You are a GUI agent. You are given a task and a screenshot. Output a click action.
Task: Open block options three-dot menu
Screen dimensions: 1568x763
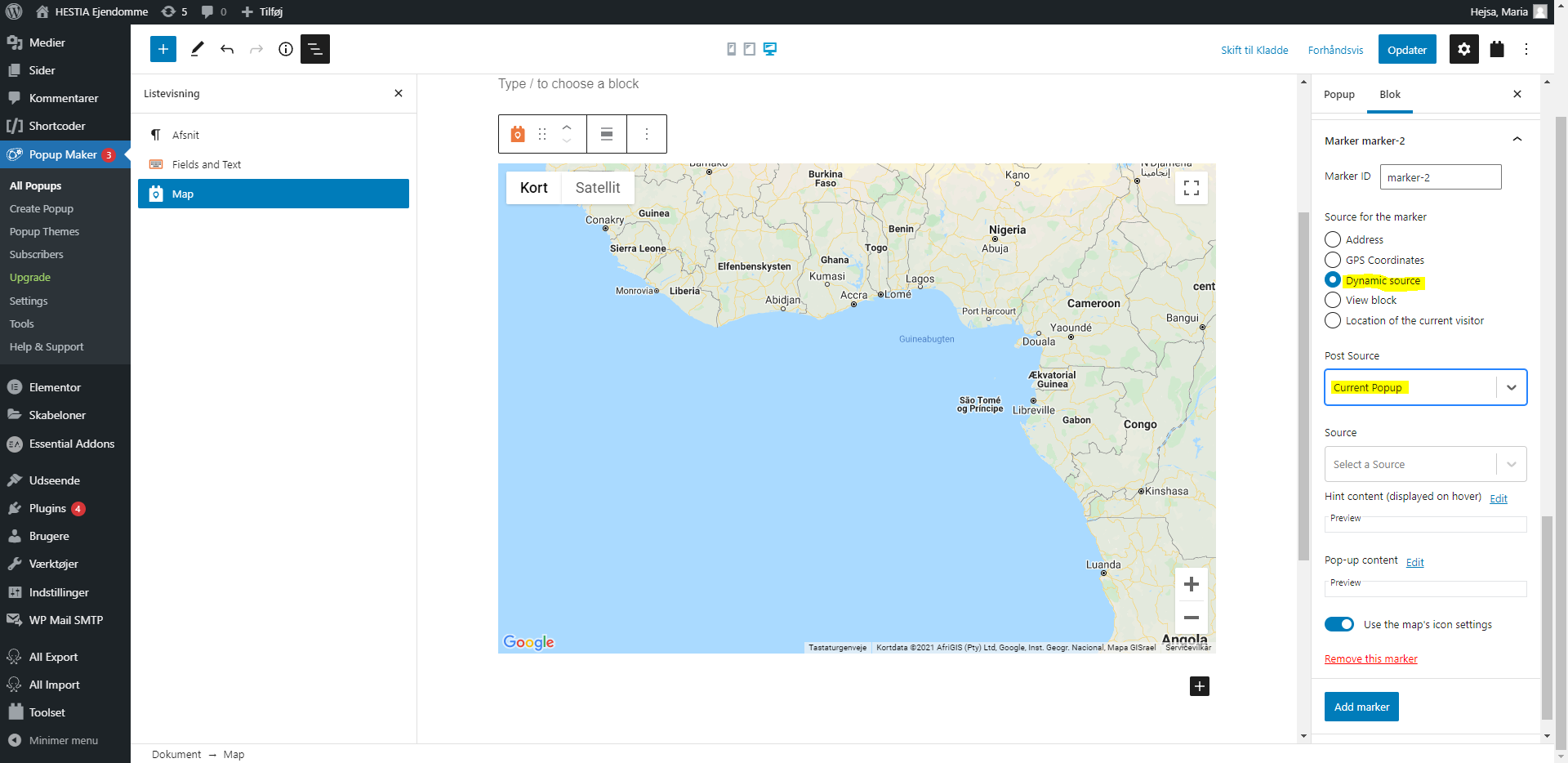click(647, 134)
